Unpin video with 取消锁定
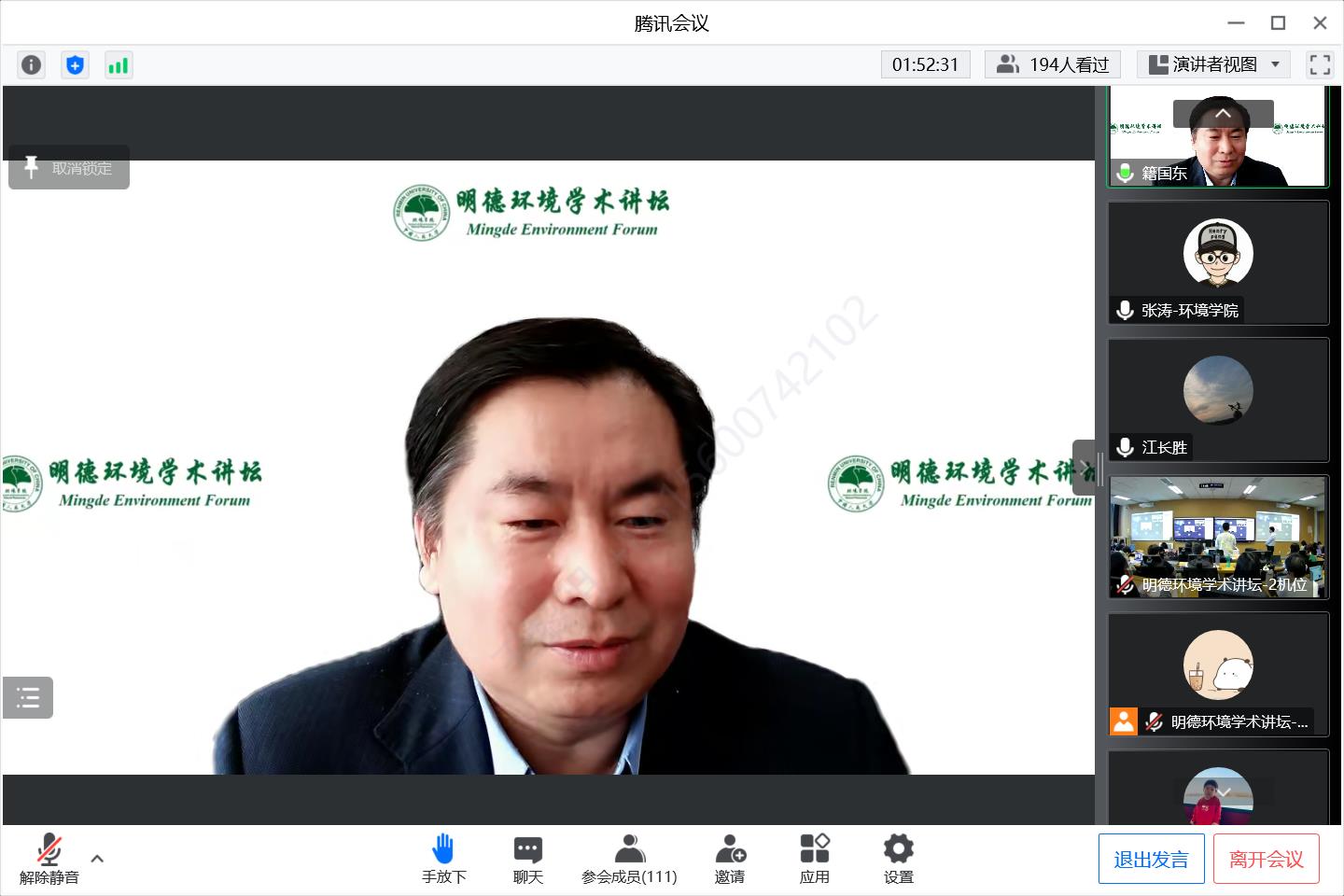1344x896 pixels. [x=69, y=168]
